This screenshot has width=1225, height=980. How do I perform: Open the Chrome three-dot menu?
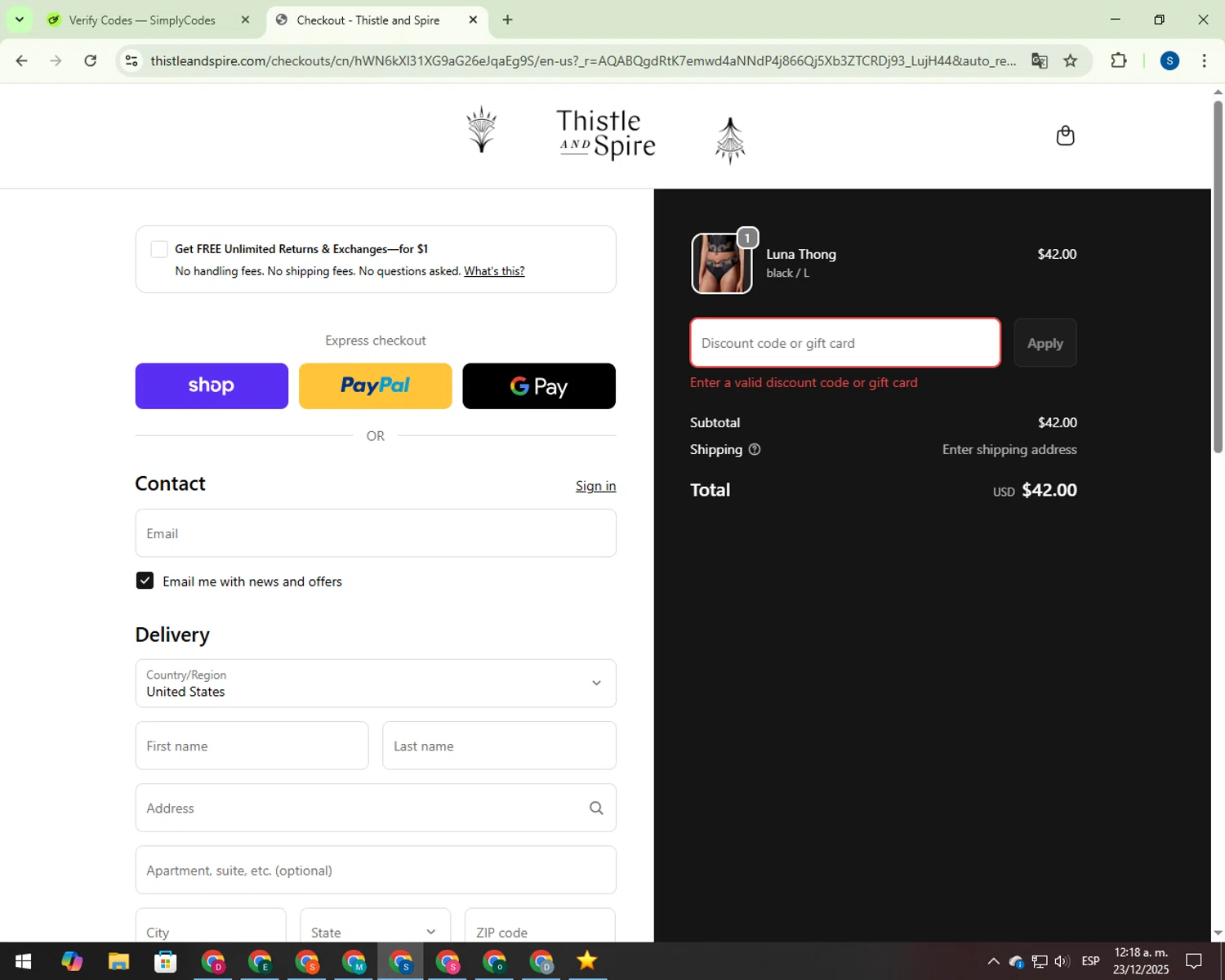1204,60
